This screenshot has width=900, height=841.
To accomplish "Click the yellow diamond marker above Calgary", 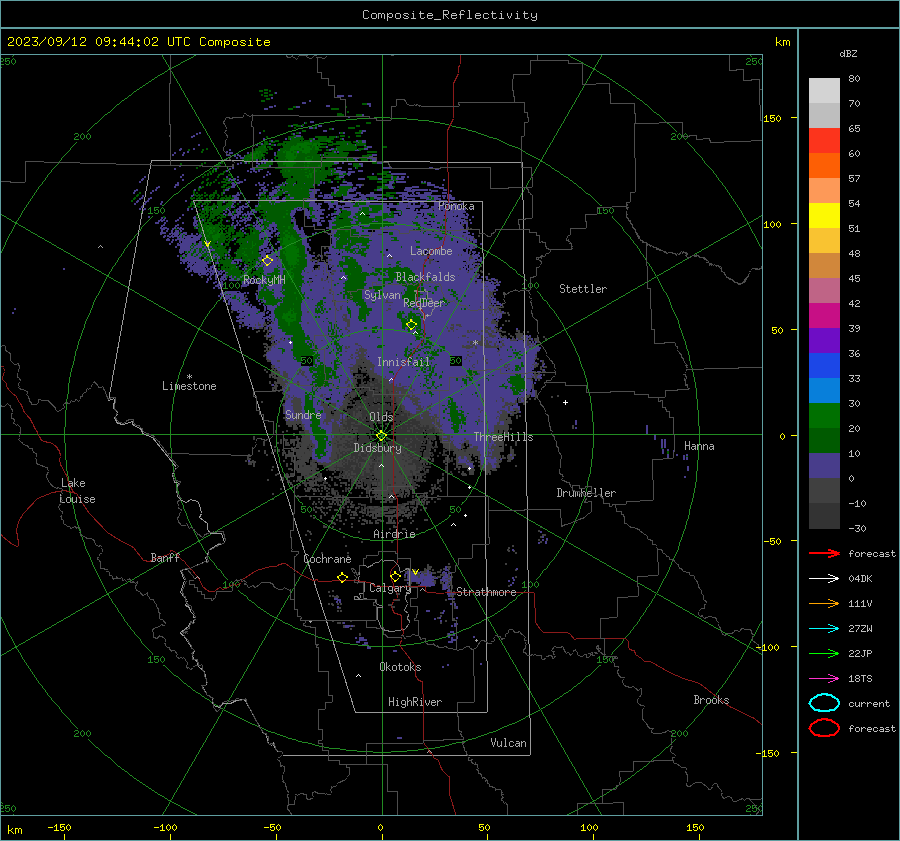I will (x=395, y=576).
